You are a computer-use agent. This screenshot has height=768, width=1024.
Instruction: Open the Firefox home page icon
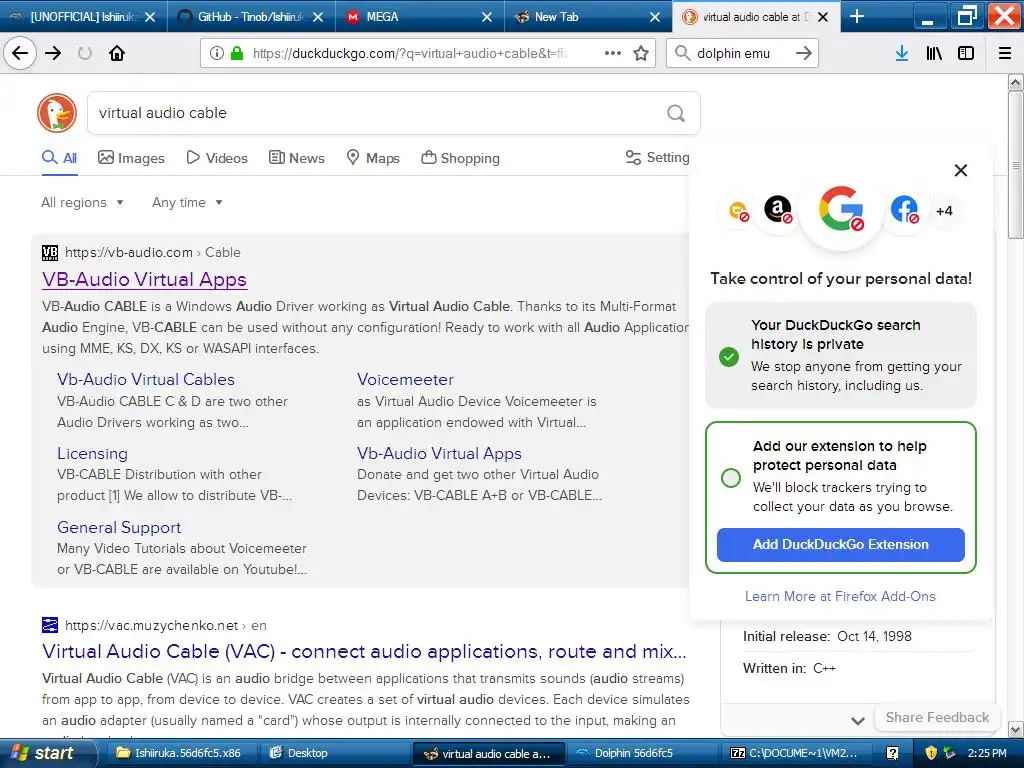tap(117, 53)
